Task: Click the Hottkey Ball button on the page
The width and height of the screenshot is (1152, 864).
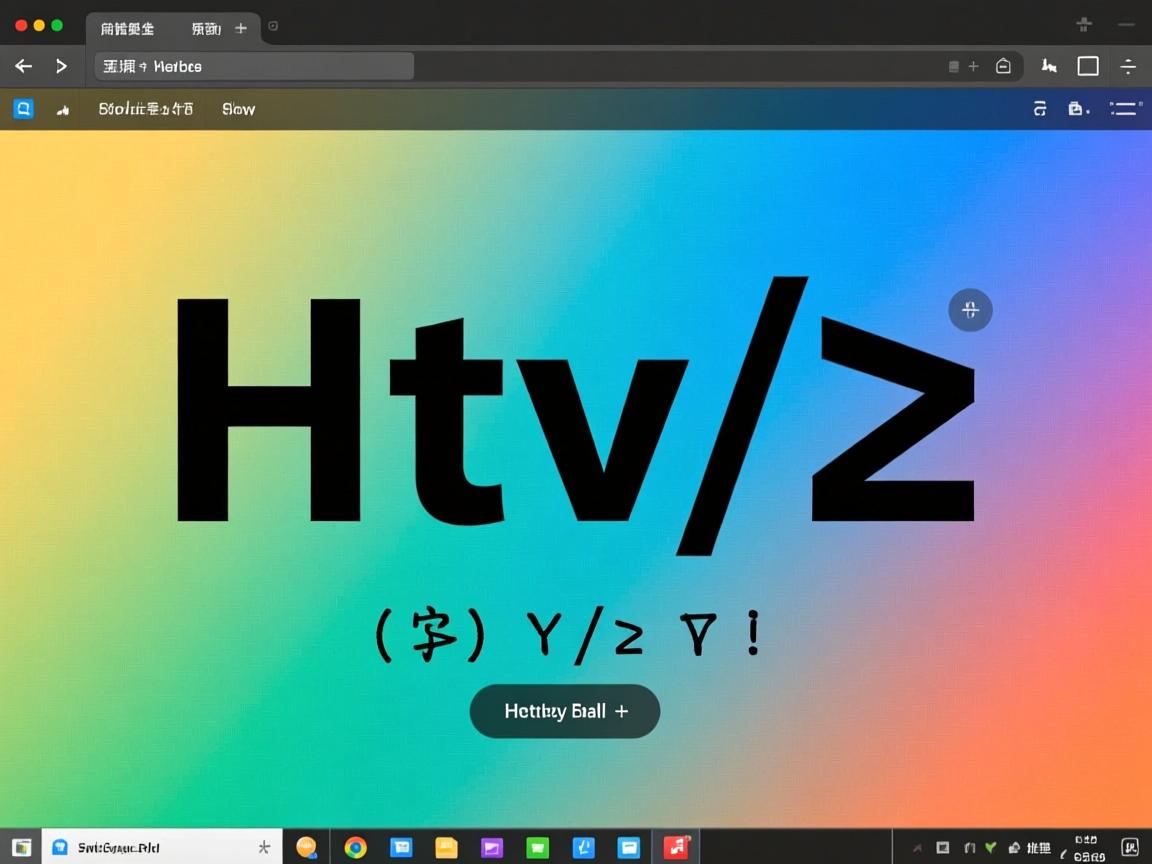Action: (x=564, y=711)
